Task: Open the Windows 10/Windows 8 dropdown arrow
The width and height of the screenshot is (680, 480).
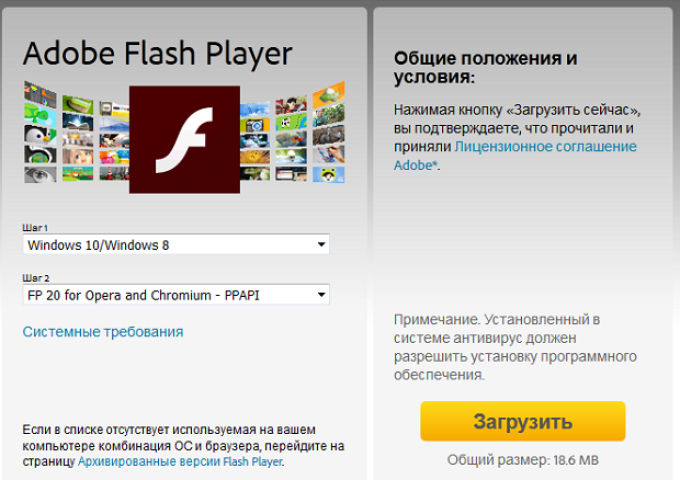Action: point(321,244)
